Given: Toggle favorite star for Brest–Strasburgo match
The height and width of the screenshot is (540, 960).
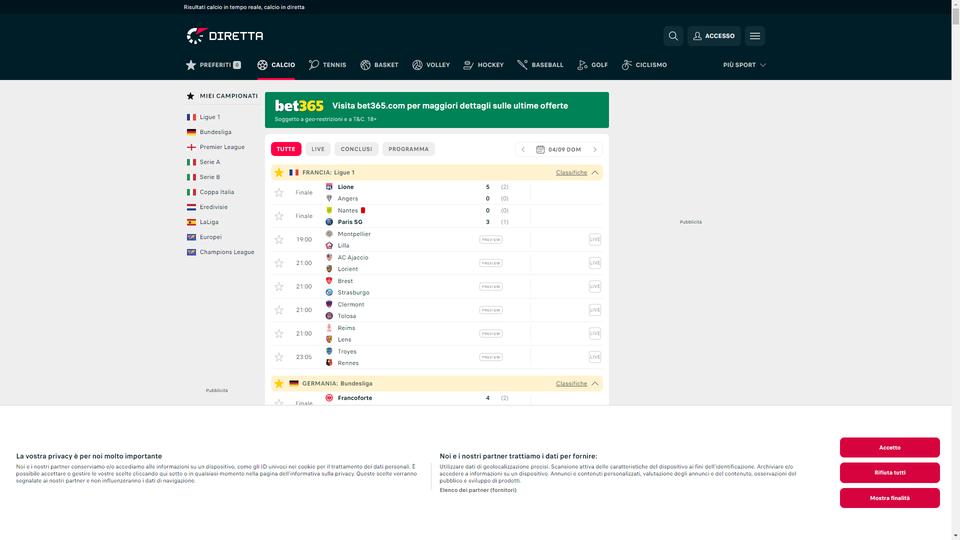Looking at the screenshot, I should coord(279,287).
